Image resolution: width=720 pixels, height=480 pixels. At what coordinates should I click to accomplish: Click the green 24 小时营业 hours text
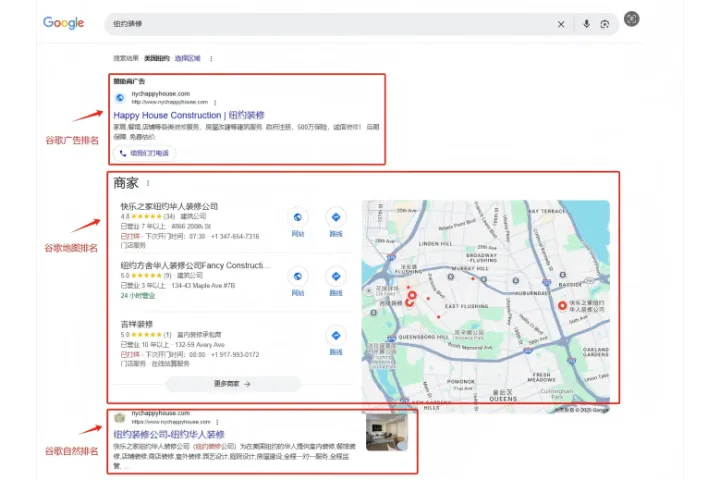pos(138,296)
